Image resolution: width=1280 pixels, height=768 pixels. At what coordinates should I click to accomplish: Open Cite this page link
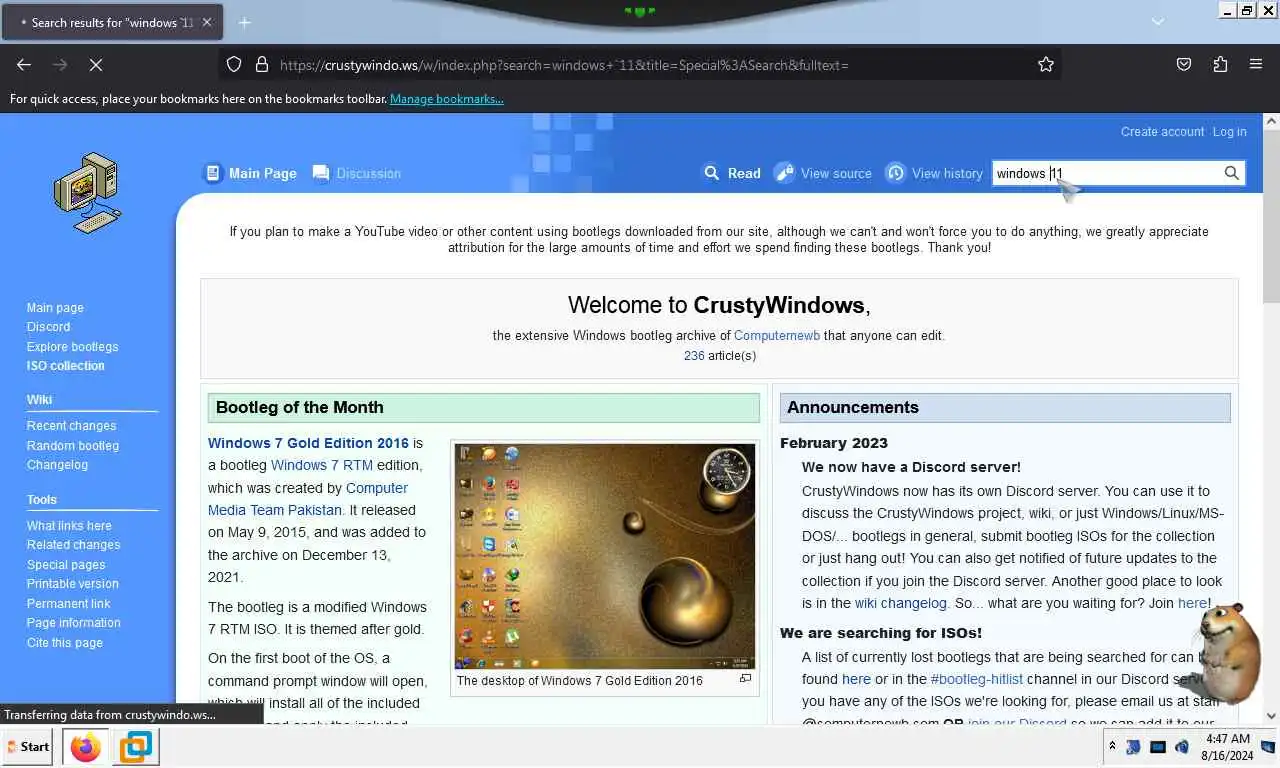[x=64, y=643]
